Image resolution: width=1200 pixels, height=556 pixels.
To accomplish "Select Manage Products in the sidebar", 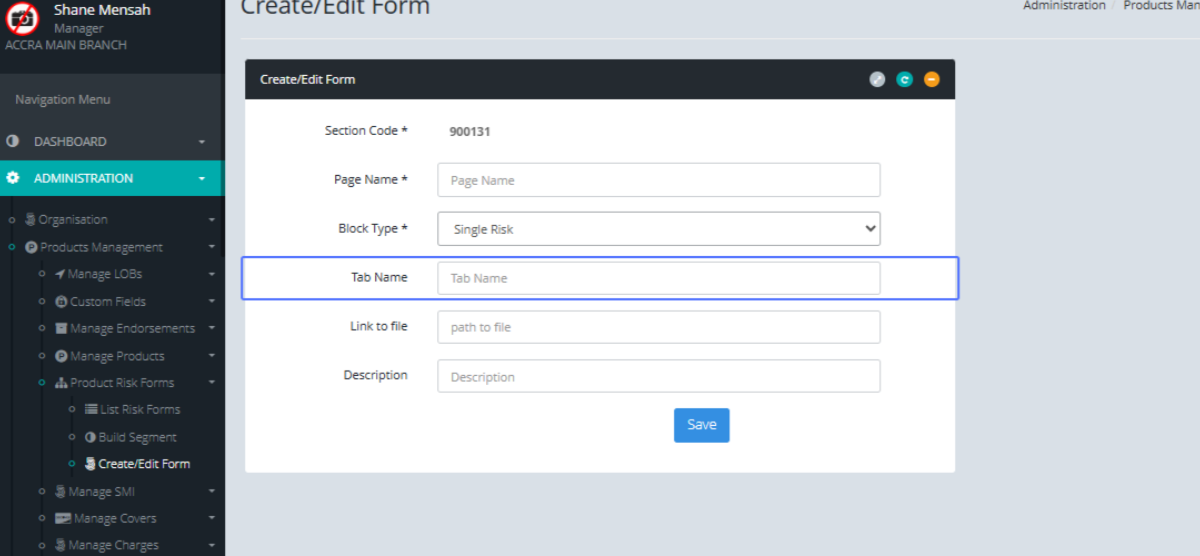I will point(116,356).
